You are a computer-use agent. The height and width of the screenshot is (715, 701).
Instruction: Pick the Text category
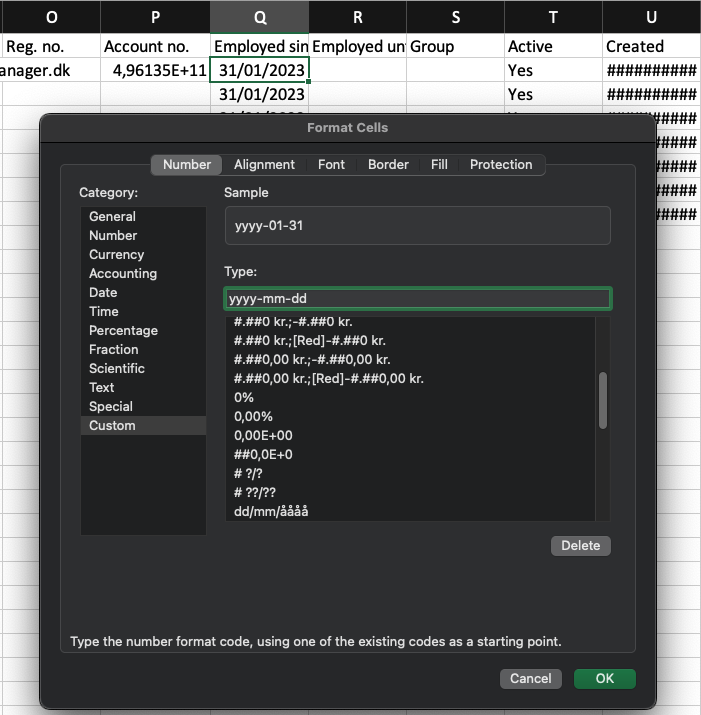click(x=102, y=387)
